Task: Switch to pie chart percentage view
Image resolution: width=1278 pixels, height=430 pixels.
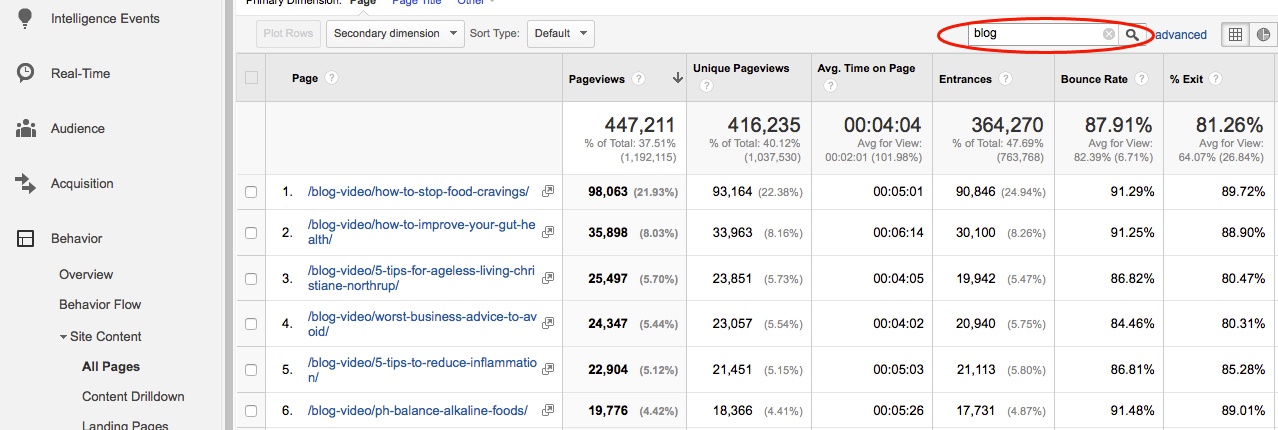Action: pos(1263,34)
